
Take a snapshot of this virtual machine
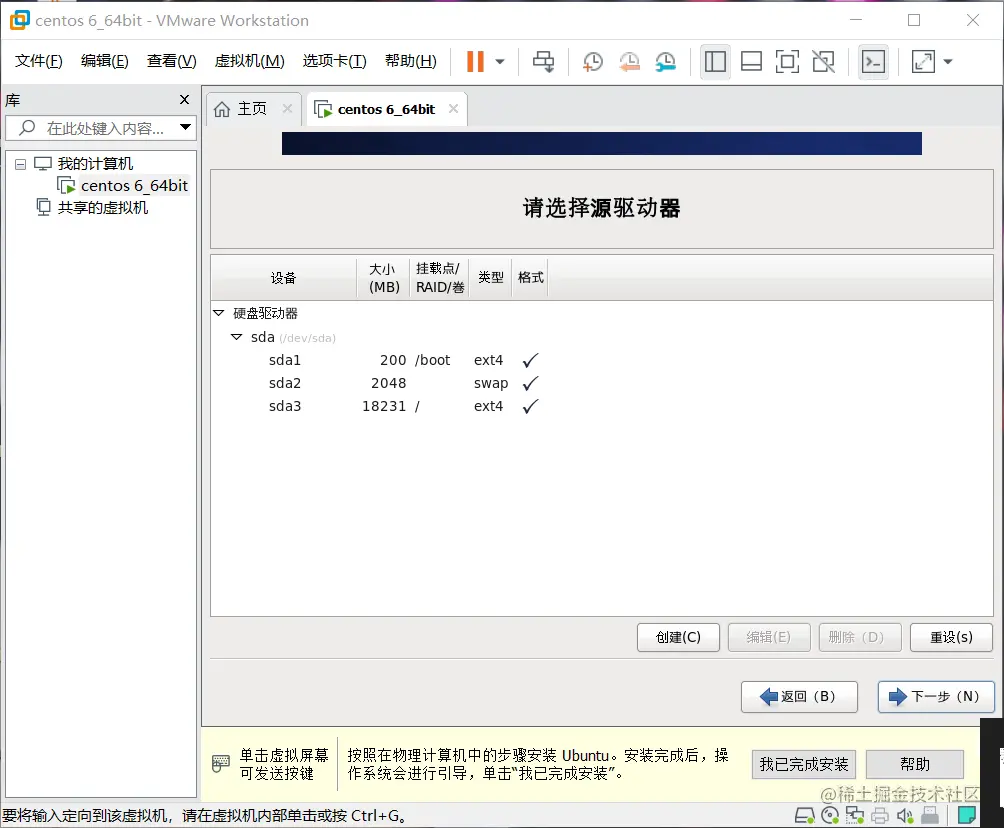[x=593, y=61]
